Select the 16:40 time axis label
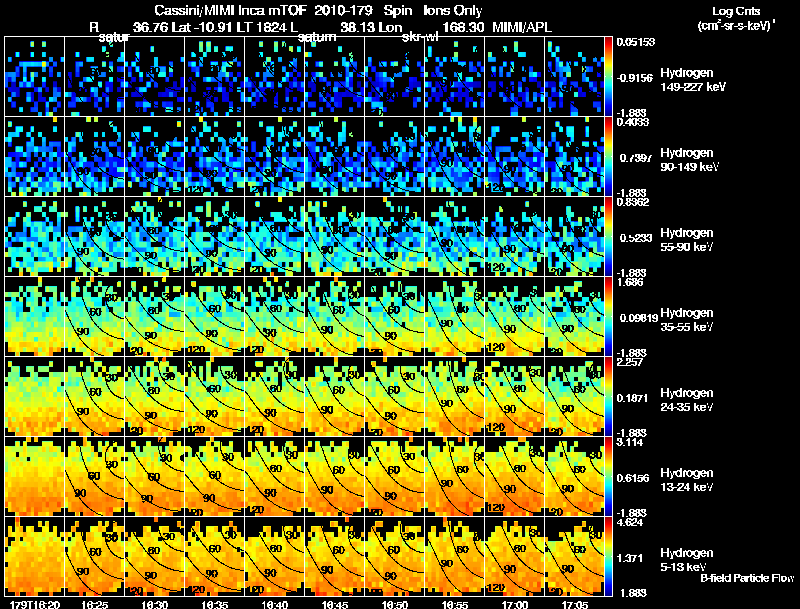This screenshot has height=609, width=800. pos(273,604)
